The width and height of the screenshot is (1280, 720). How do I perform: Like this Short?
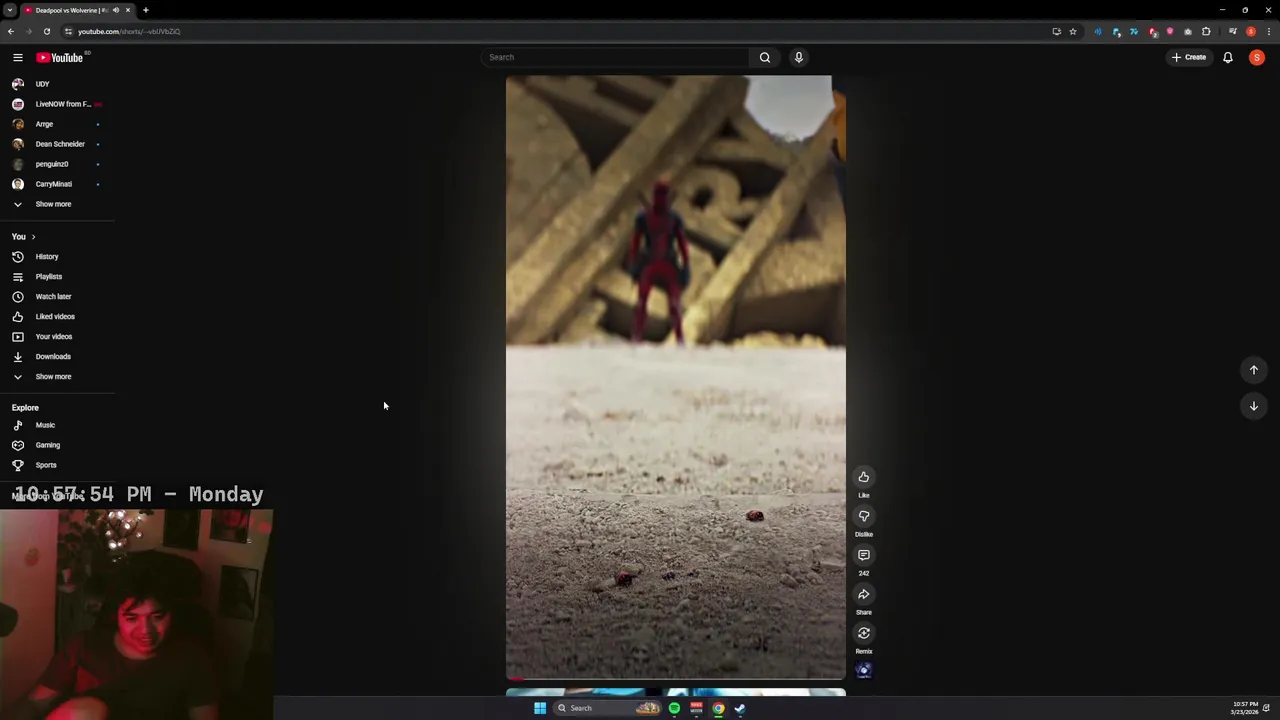[x=864, y=477]
